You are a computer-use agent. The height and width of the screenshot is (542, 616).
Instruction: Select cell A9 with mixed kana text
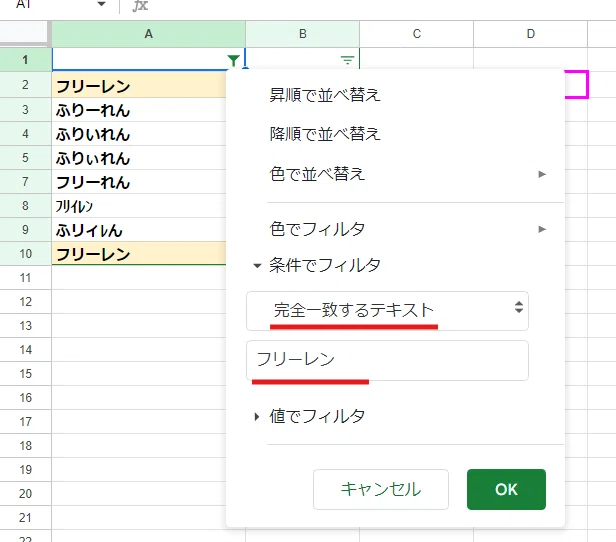click(139, 230)
